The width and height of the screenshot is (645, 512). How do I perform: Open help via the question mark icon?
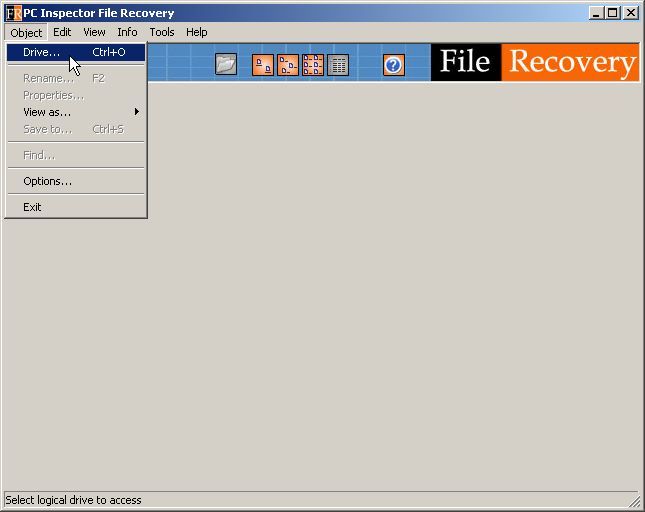pos(394,65)
